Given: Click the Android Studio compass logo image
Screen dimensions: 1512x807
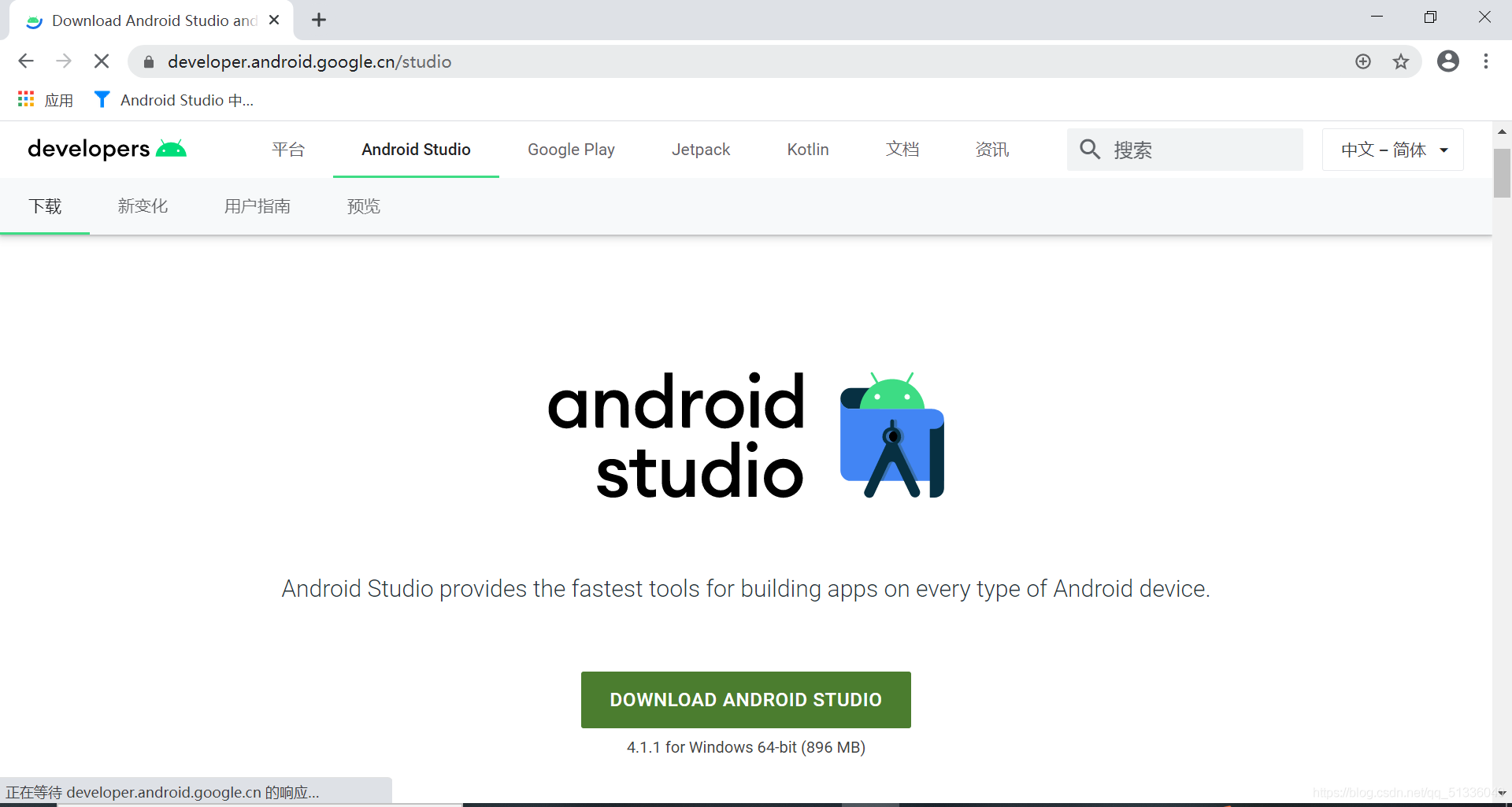Looking at the screenshot, I should coord(892,435).
